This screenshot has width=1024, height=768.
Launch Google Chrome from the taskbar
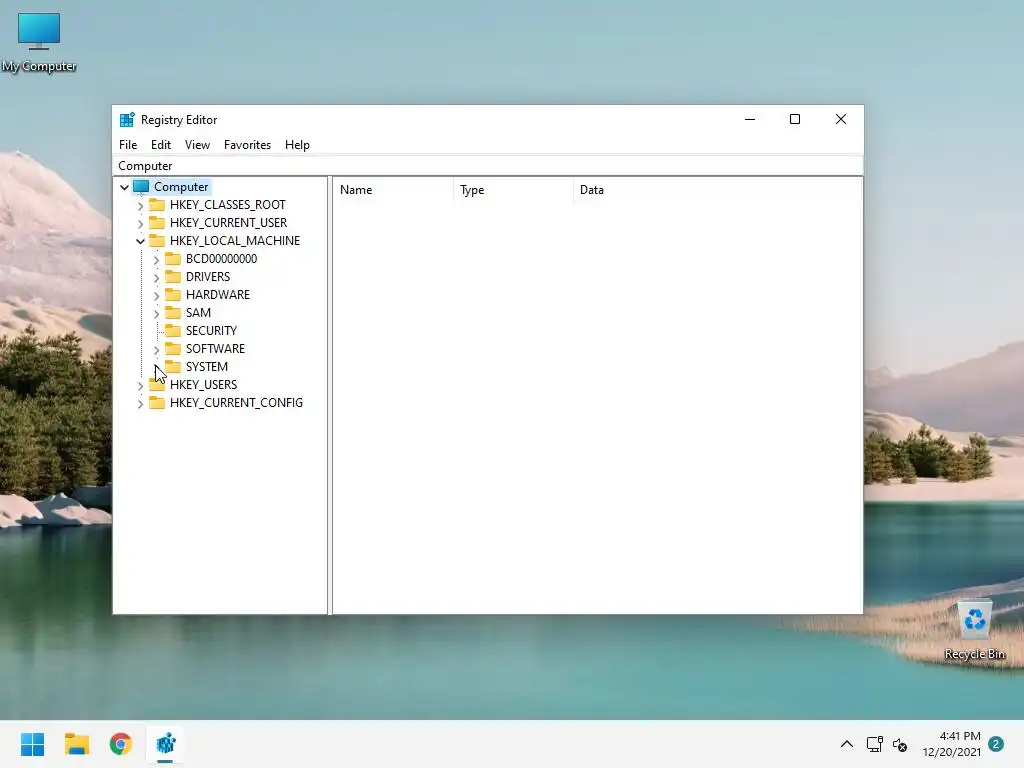(121, 744)
